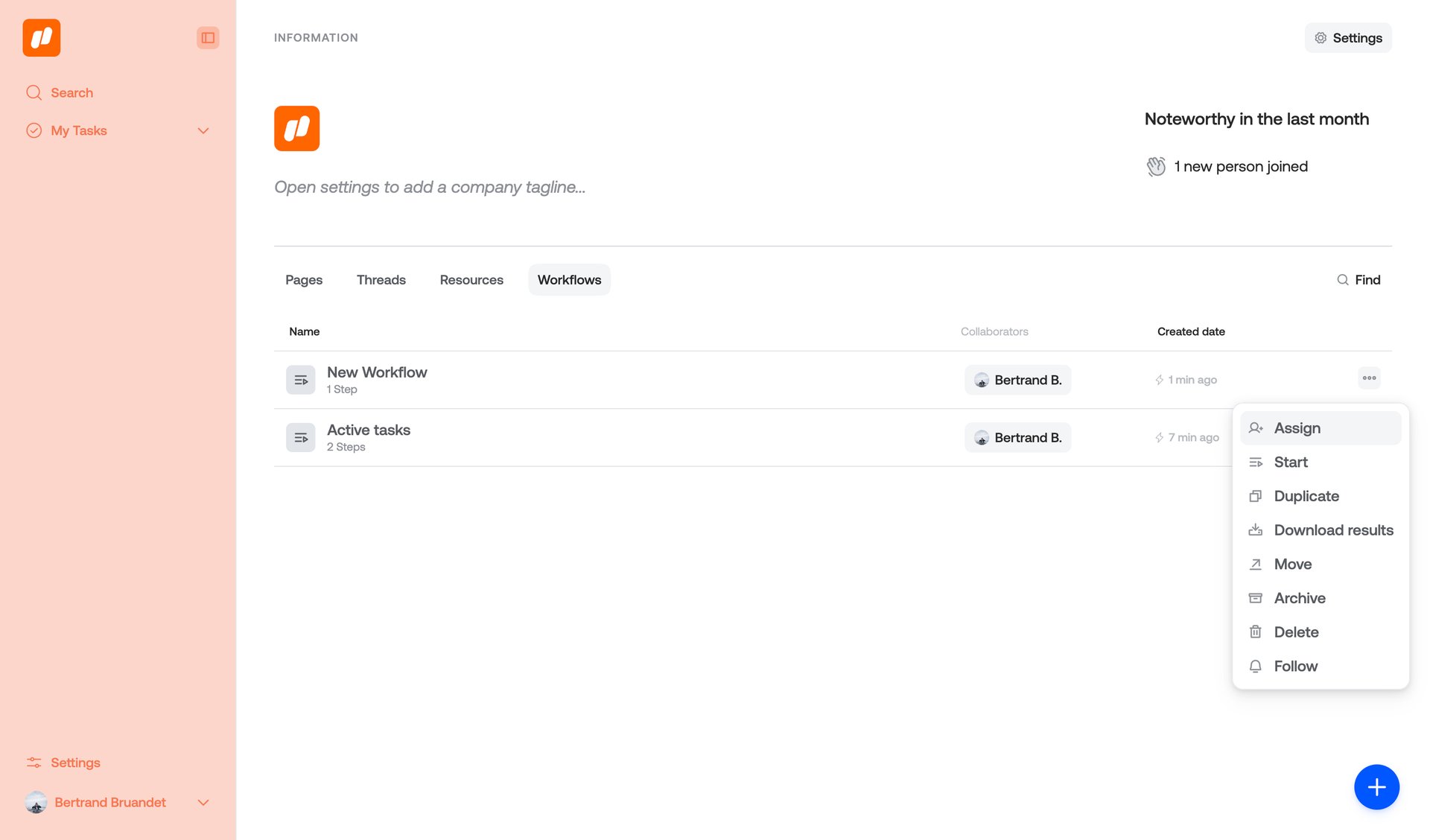The width and height of the screenshot is (1430, 840).
Task: Switch to the Pages tab
Action: tap(304, 280)
